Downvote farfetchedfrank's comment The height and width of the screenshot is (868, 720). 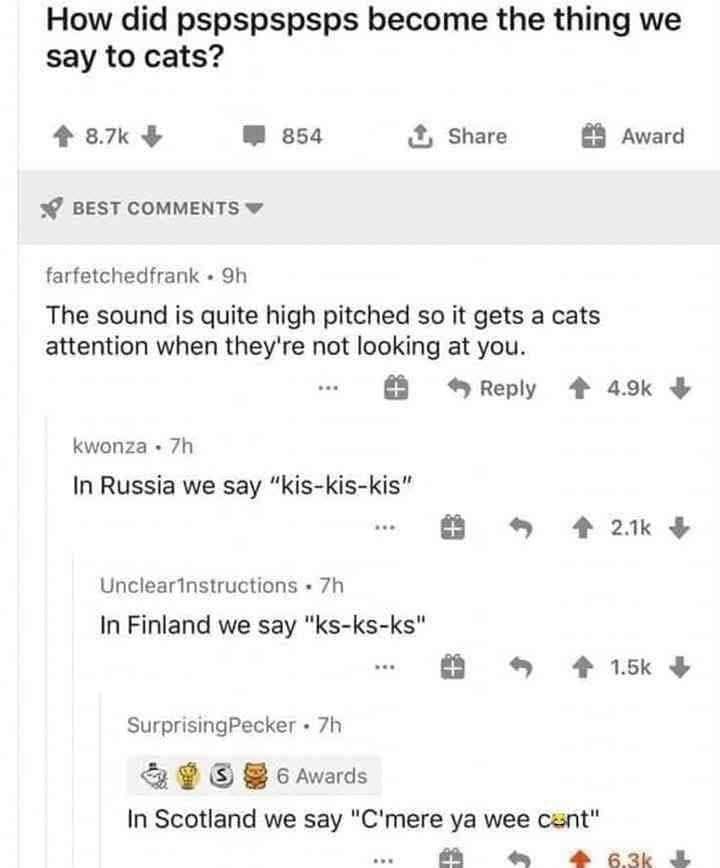[x=683, y=388]
